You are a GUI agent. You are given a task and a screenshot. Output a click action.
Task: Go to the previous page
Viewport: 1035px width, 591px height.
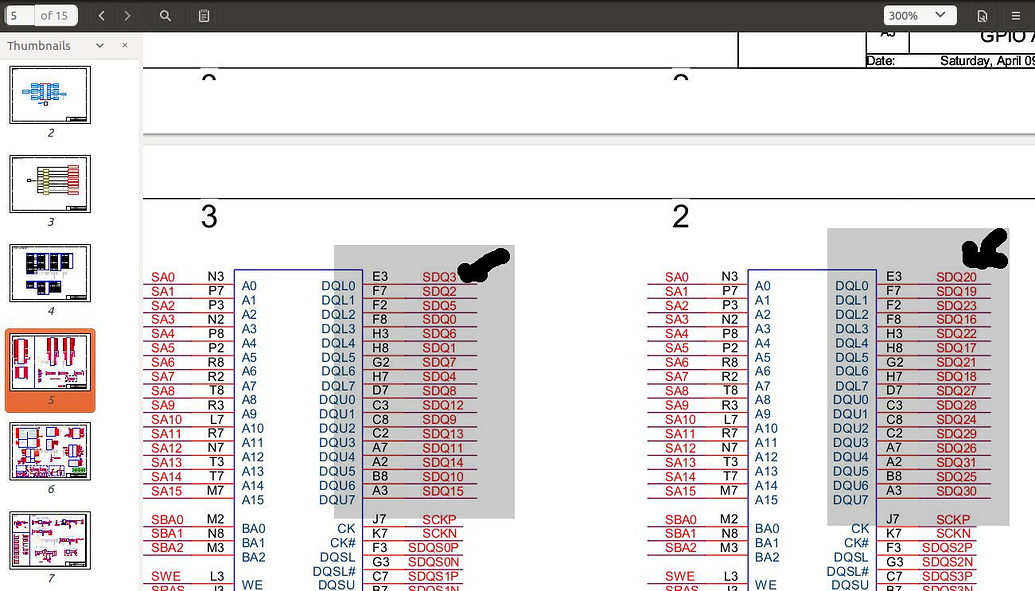point(102,16)
